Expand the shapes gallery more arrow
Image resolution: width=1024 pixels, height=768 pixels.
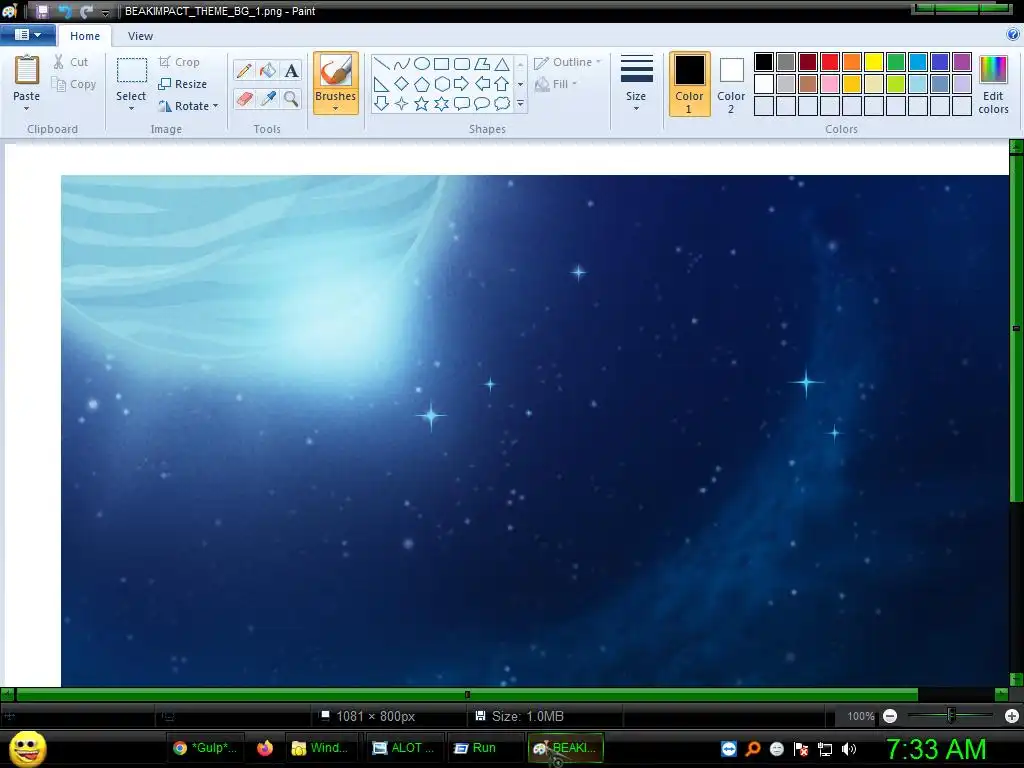pos(520,104)
